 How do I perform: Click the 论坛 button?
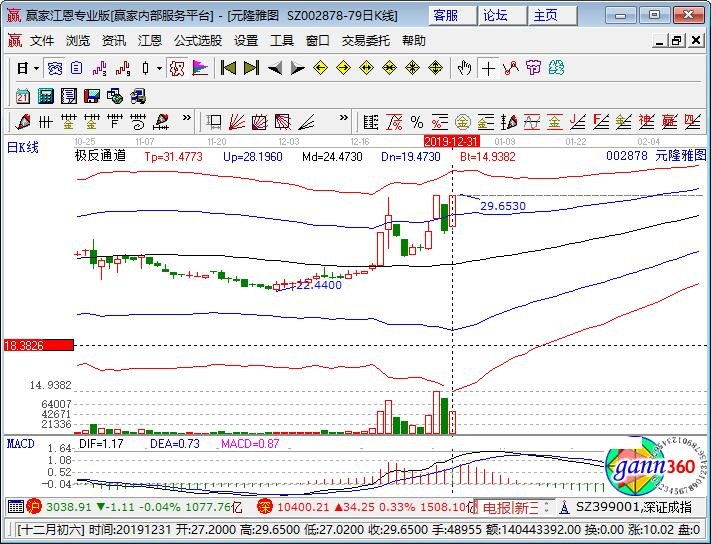pyautogui.click(x=502, y=16)
